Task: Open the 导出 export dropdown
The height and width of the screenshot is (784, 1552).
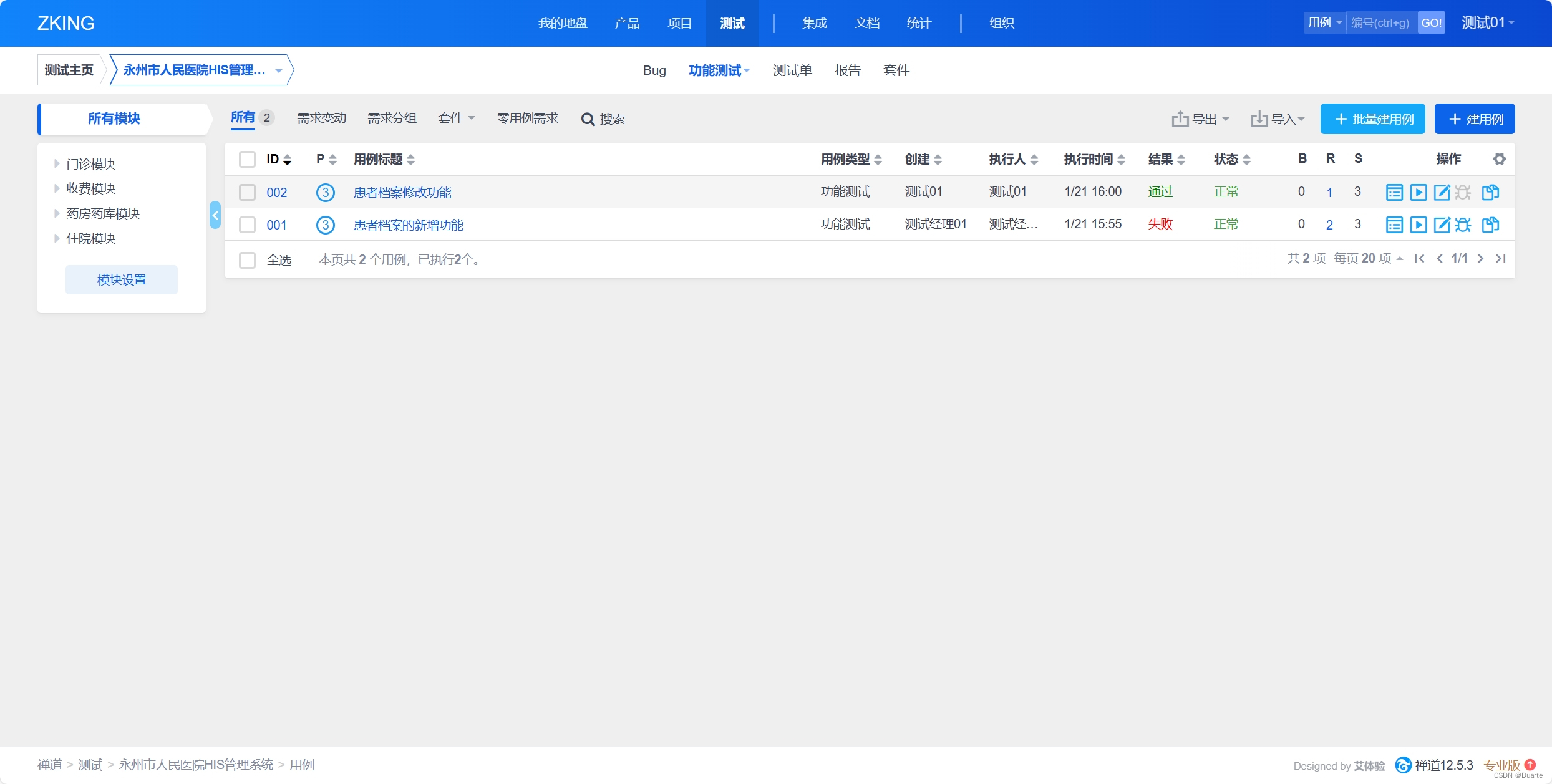Action: click(1200, 119)
